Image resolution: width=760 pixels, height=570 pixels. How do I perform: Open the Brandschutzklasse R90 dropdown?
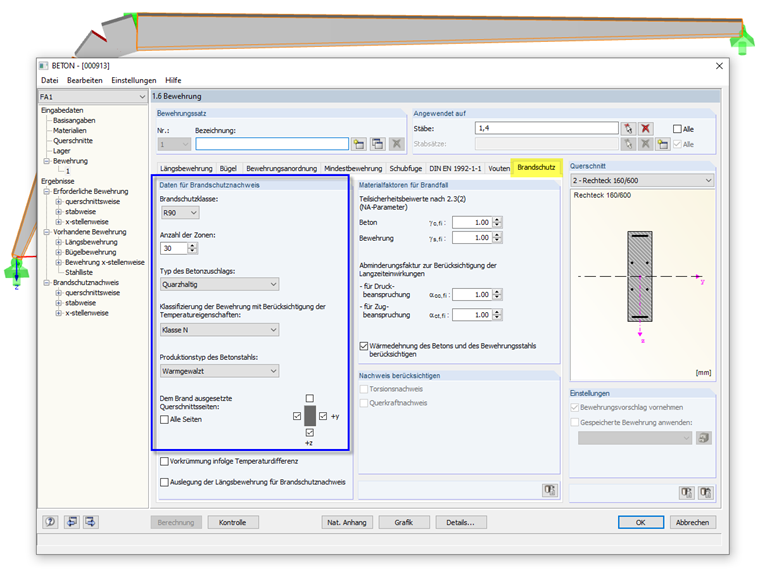click(x=180, y=213)
